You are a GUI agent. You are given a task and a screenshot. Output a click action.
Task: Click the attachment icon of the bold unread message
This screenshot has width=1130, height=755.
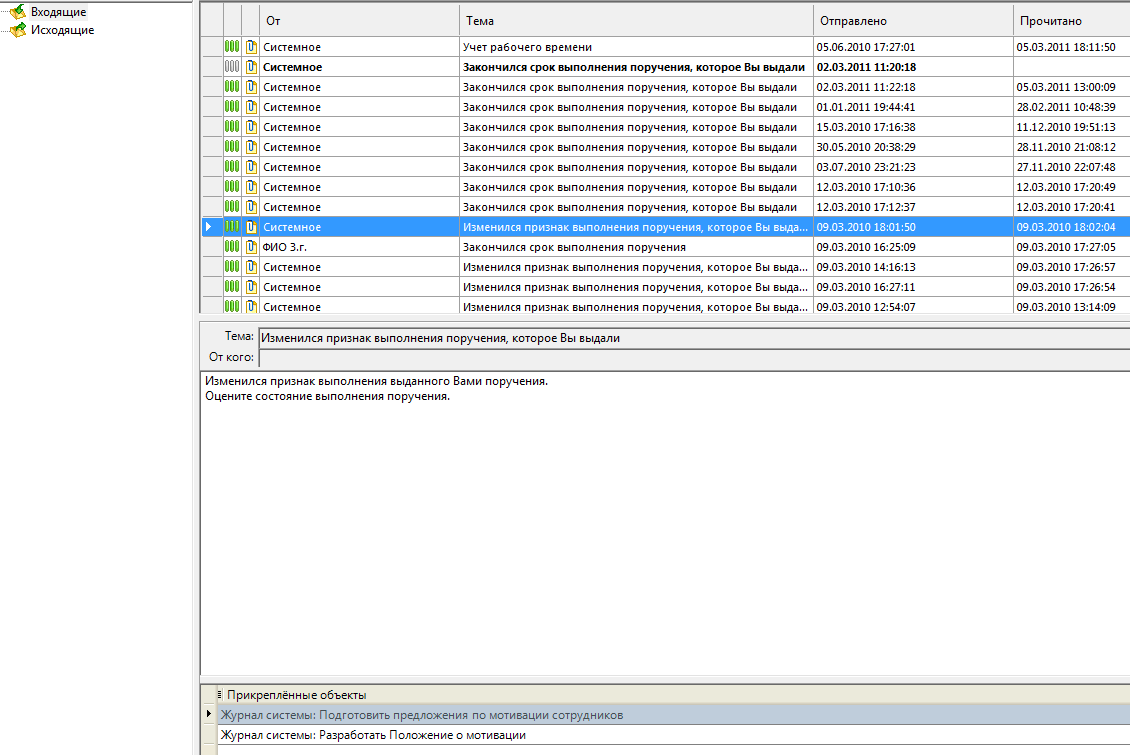coord(252,67)
